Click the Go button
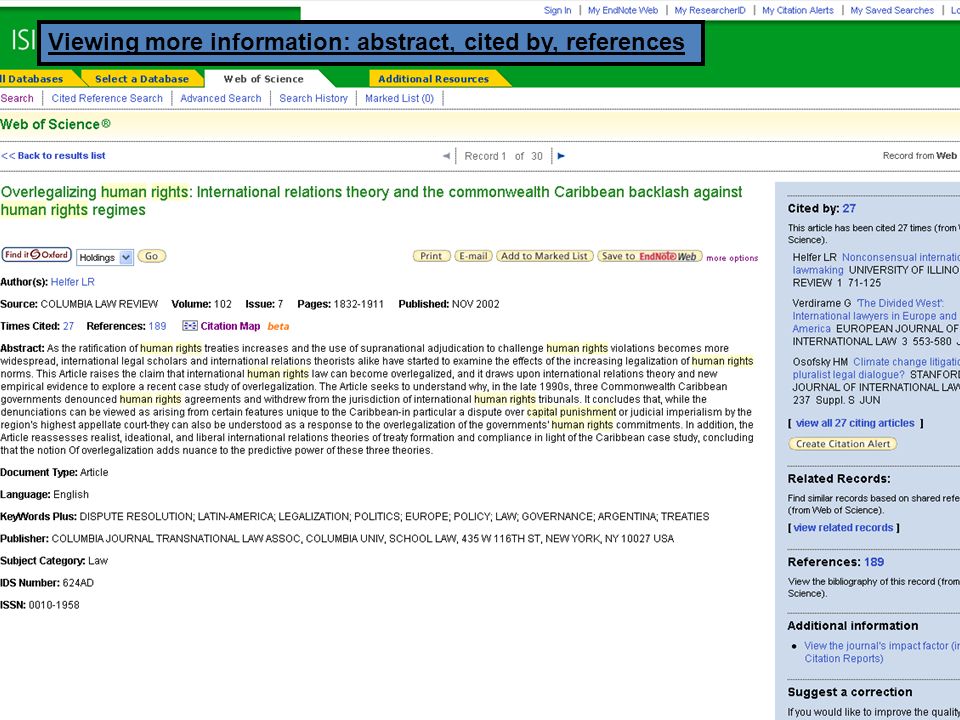960x720 pixels. click(x=152, y=256)
